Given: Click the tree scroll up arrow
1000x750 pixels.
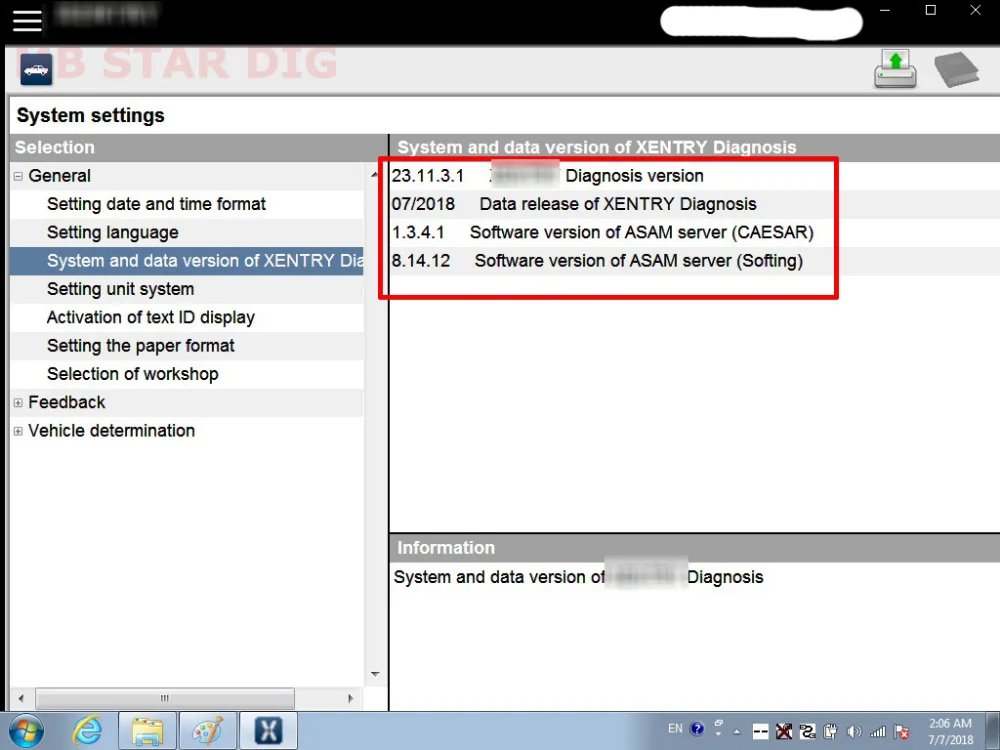Looking at the screenshot, I should pyautogui.click(x=375, y=175).
